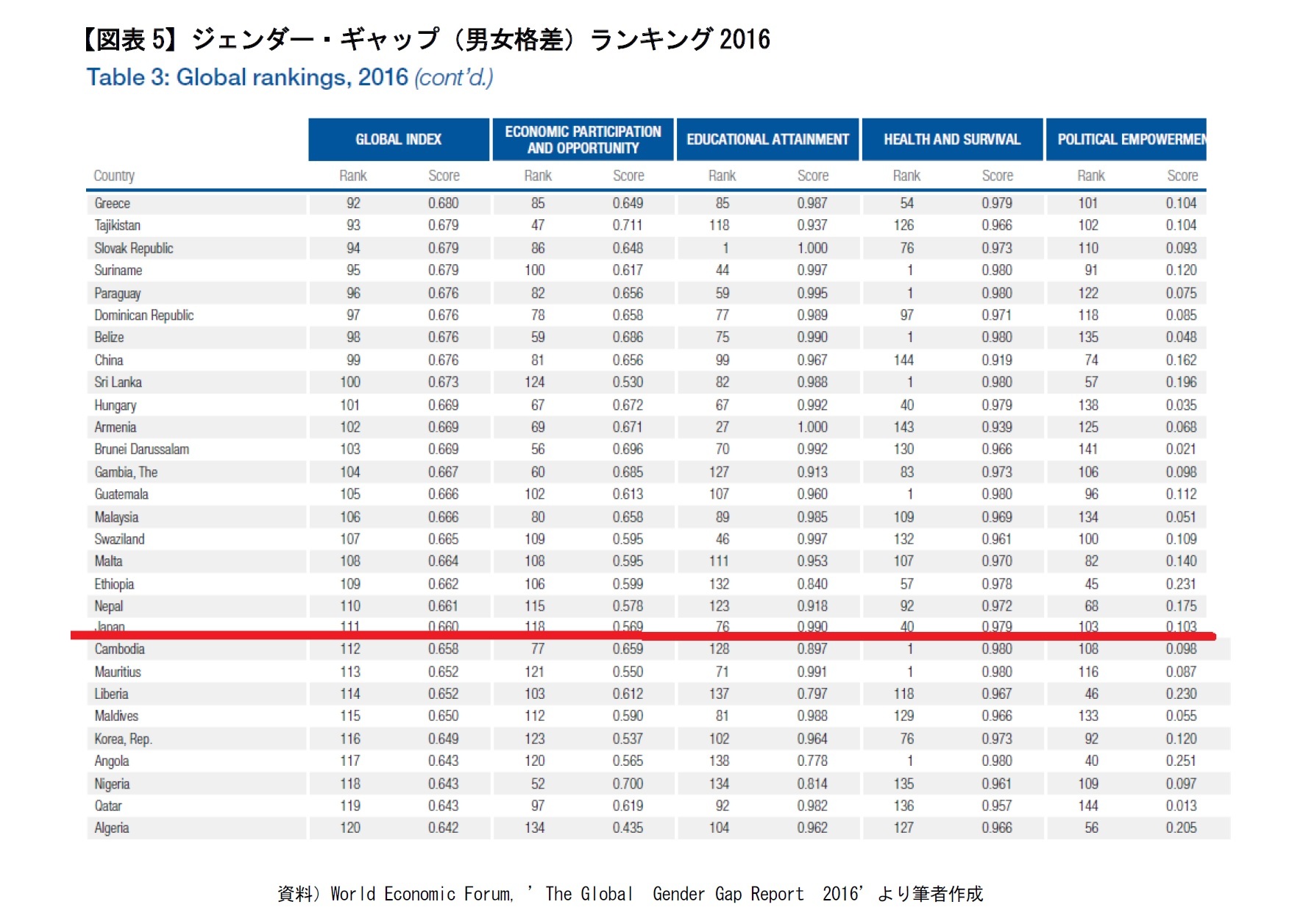The image size is (1303, 924).
Task: Select Japan's Global Index rank 111
Action: point(352,626)
